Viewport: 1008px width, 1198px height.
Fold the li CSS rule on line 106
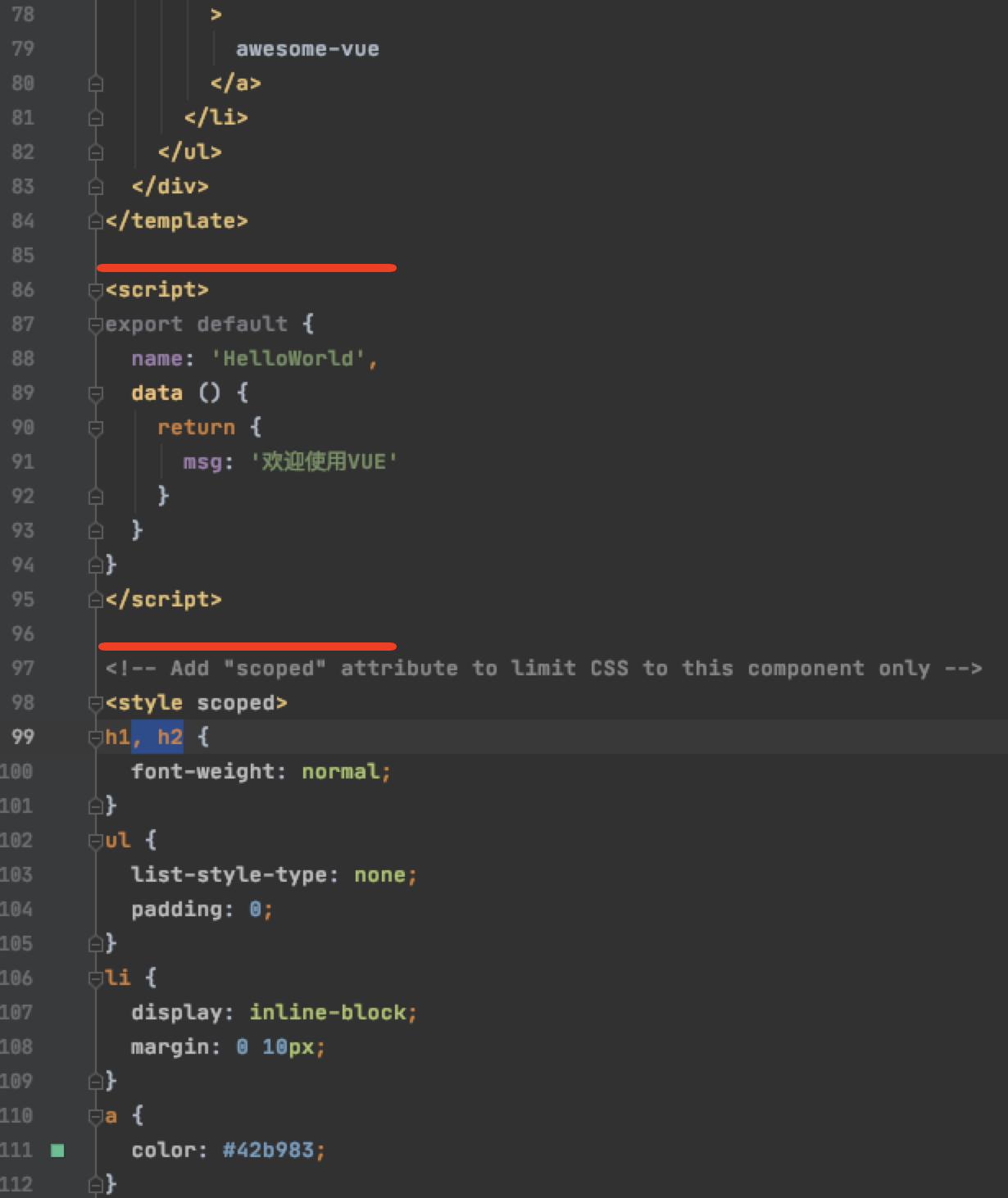[x=96, y=978]
